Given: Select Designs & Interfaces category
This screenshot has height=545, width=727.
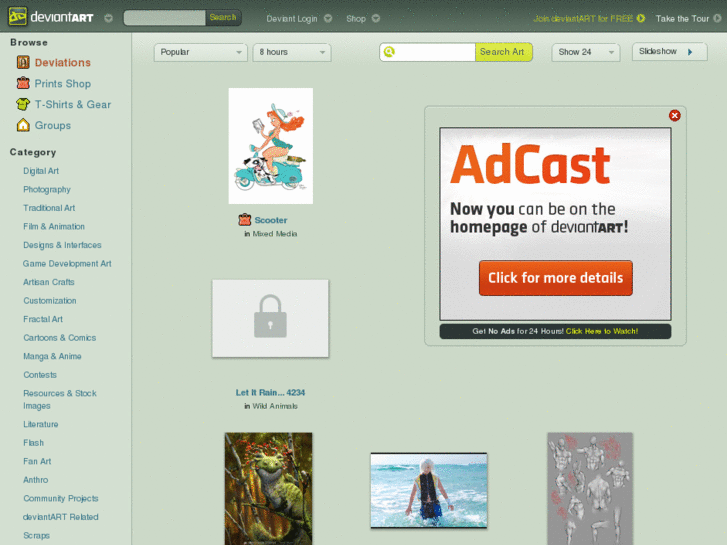Looking at the screenshot, I should click(62, 245).
